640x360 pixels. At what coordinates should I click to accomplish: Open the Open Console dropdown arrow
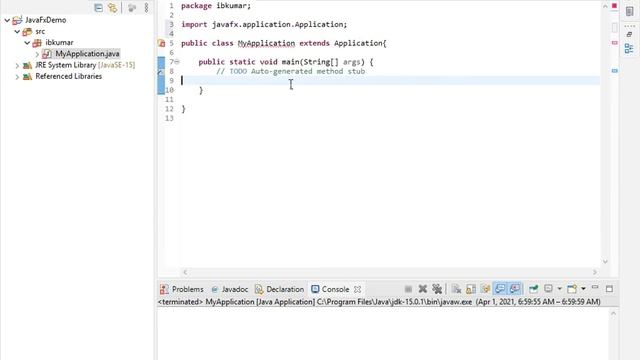coord(583,289)
